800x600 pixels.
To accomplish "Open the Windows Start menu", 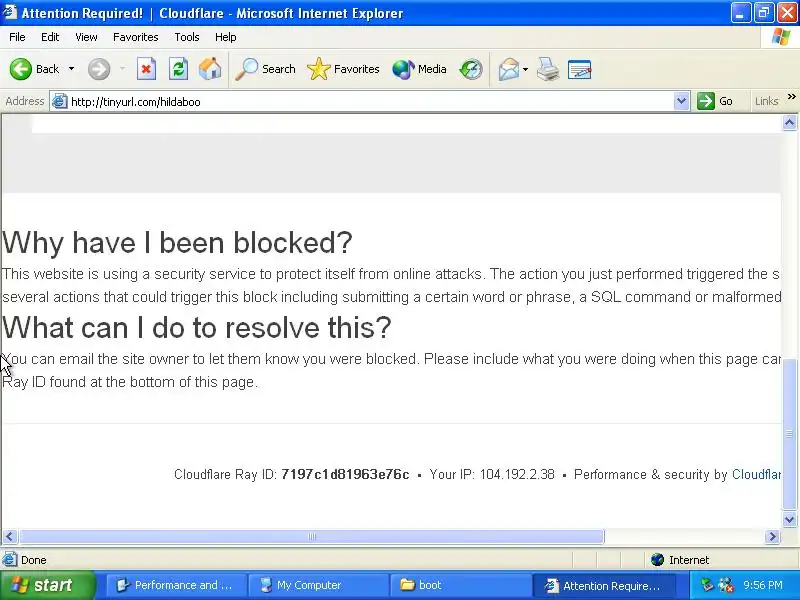I will click(48, 585).
